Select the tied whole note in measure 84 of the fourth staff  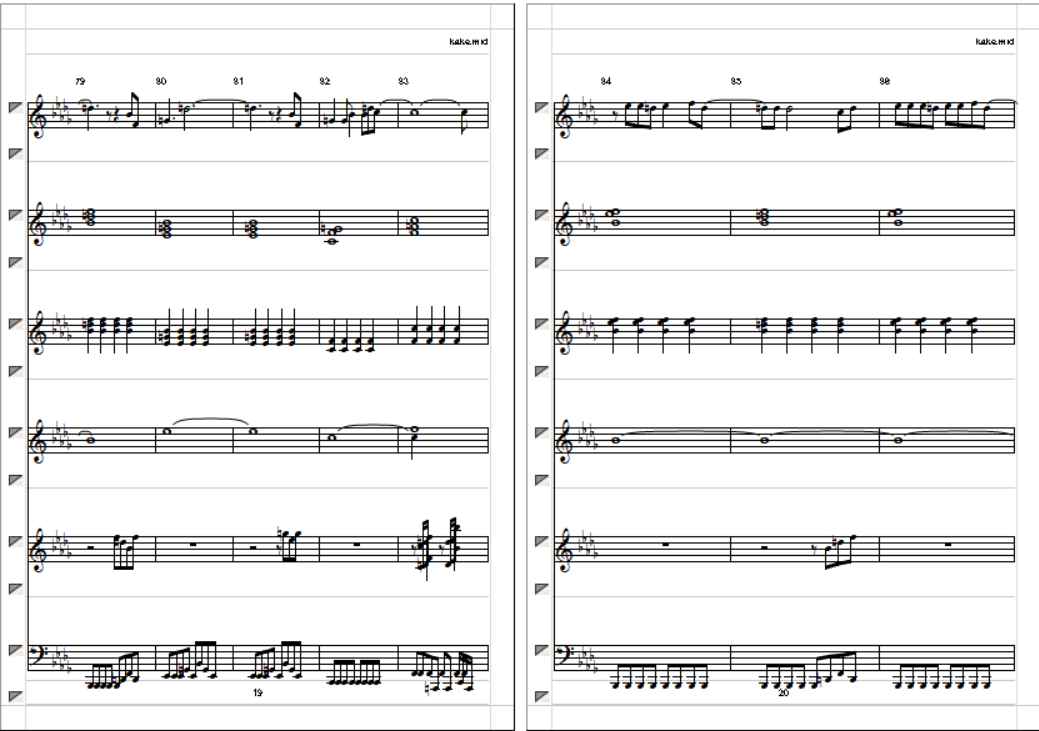617,440
